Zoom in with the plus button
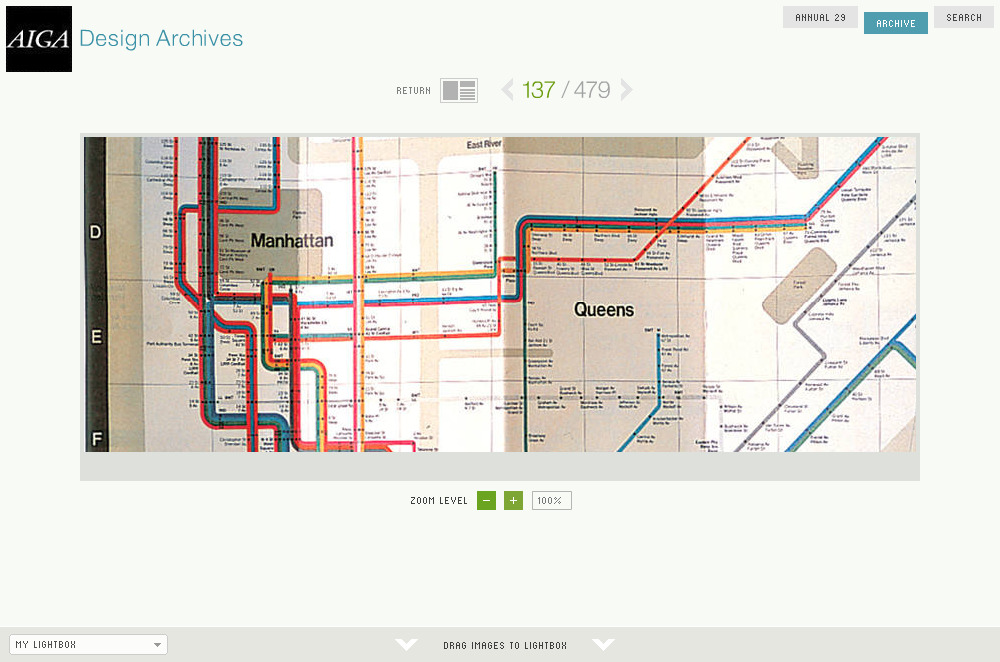 coord(513,501)
